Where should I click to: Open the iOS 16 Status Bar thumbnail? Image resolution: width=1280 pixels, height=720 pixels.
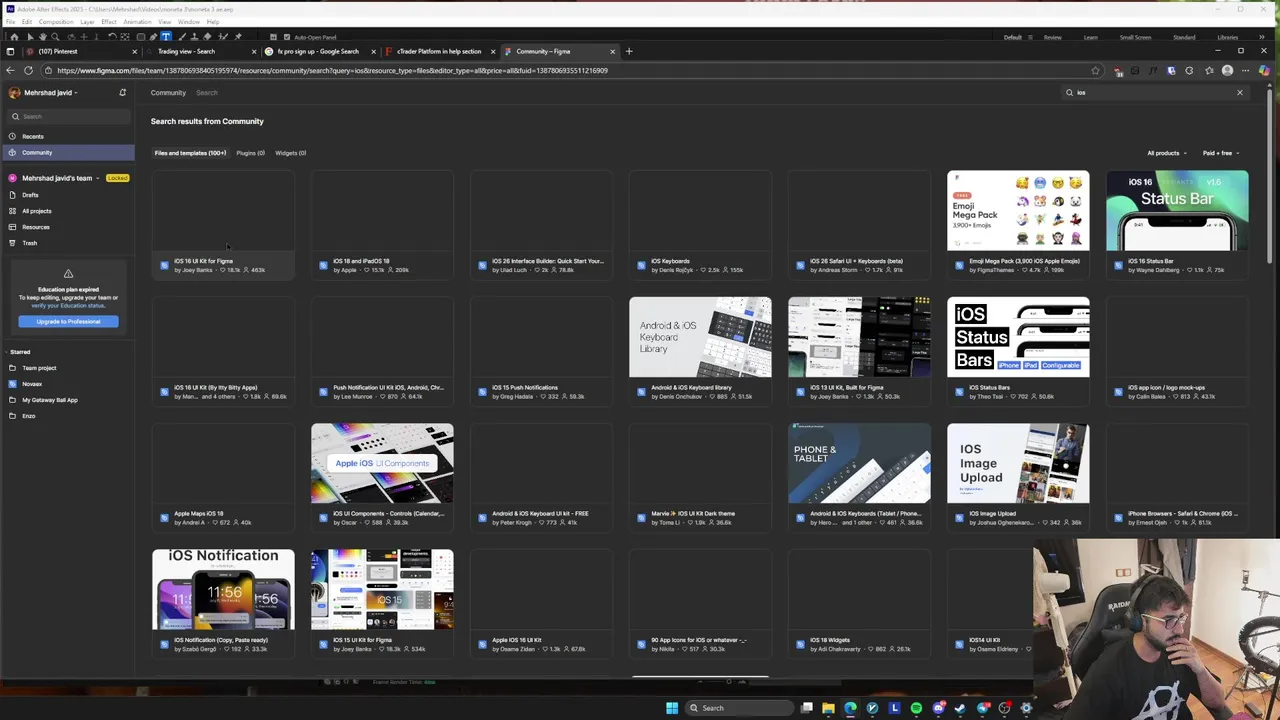point(1177,211)
